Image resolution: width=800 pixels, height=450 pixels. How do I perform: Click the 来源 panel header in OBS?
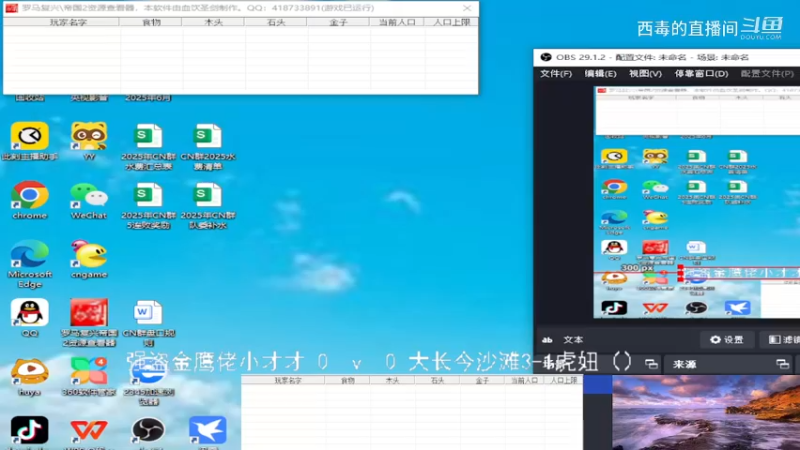tap(684, 364)
